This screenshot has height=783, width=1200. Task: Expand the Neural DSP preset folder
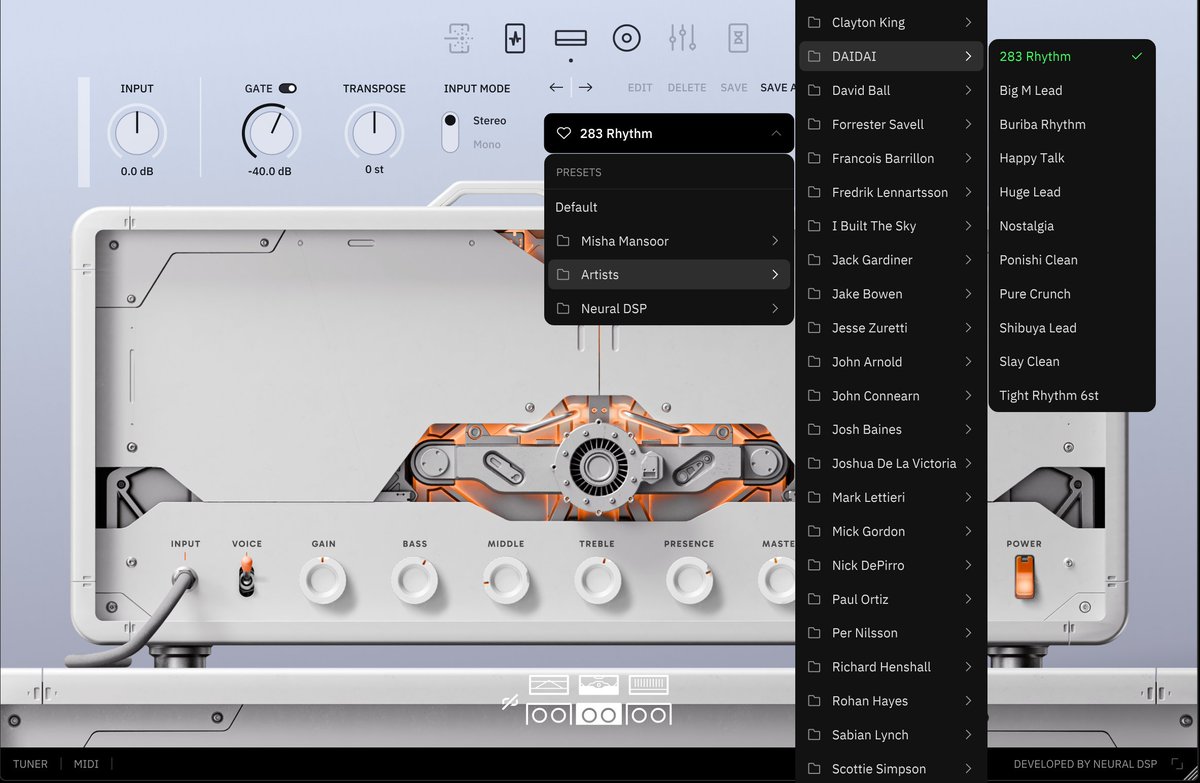tap(669, 309)
